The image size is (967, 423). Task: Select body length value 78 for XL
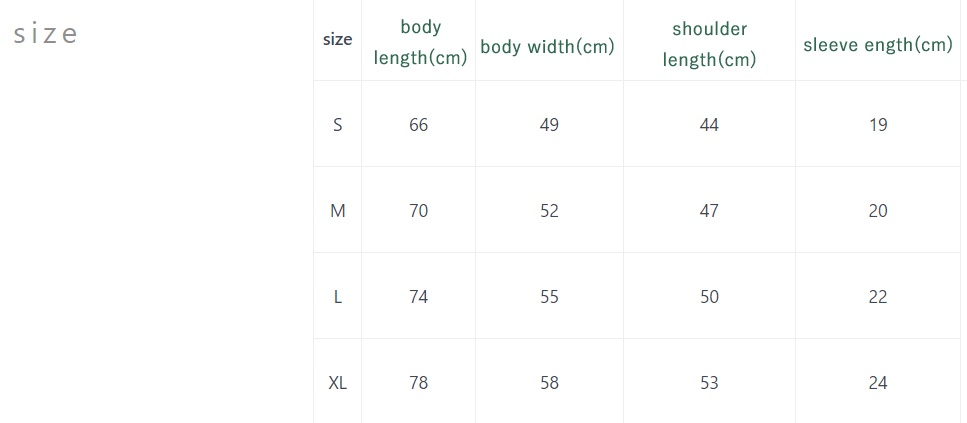(419, 383)
